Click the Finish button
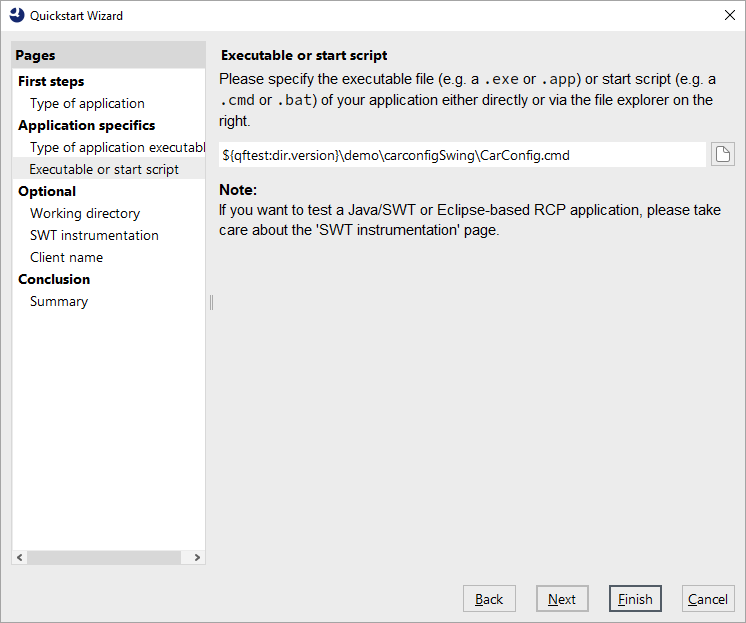746x623 pixels. point(635,599)
